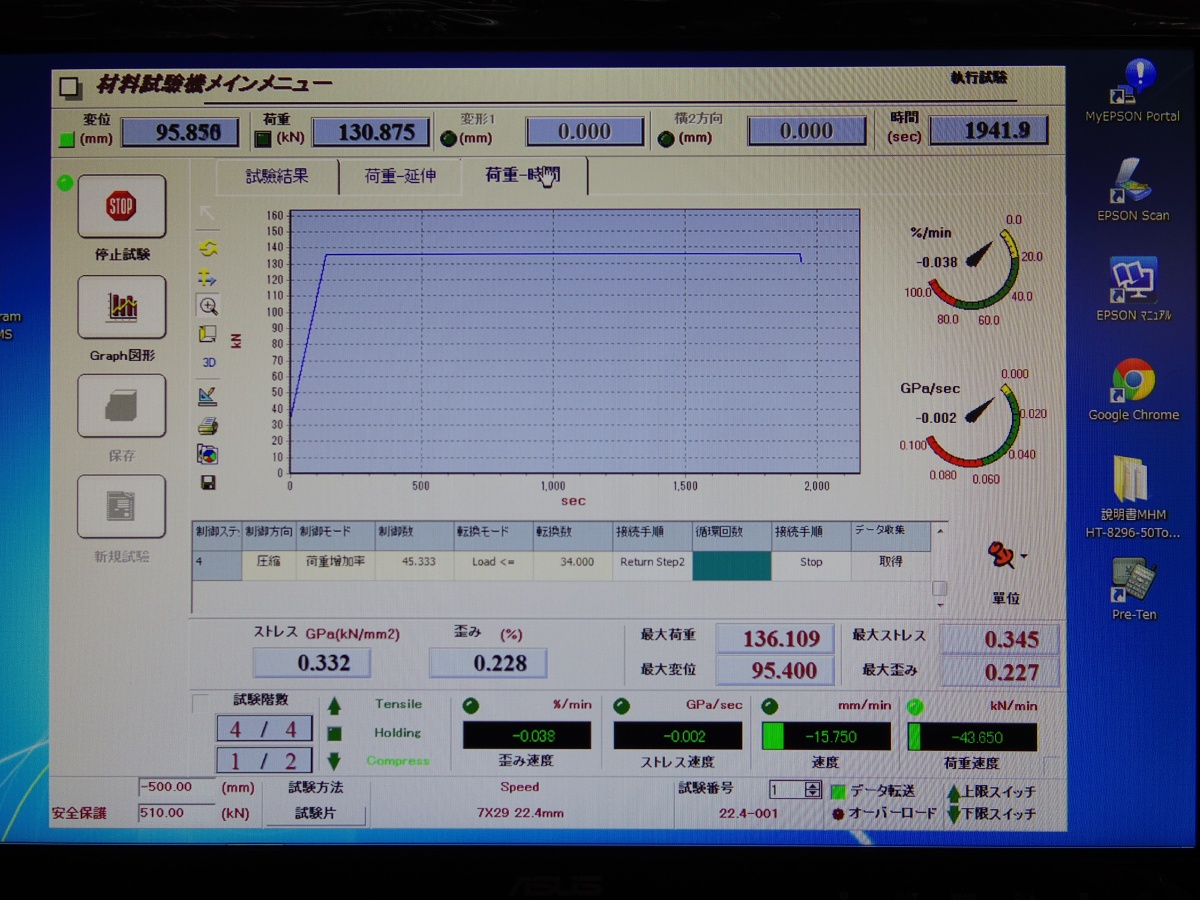Switch to the 試験結果 tab
Screen dimensions: 1200x900
277,176
